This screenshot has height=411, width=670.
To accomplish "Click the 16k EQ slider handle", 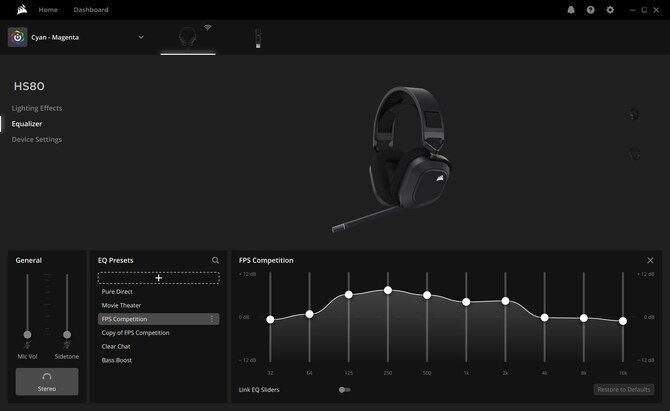I will coord(623,321).
